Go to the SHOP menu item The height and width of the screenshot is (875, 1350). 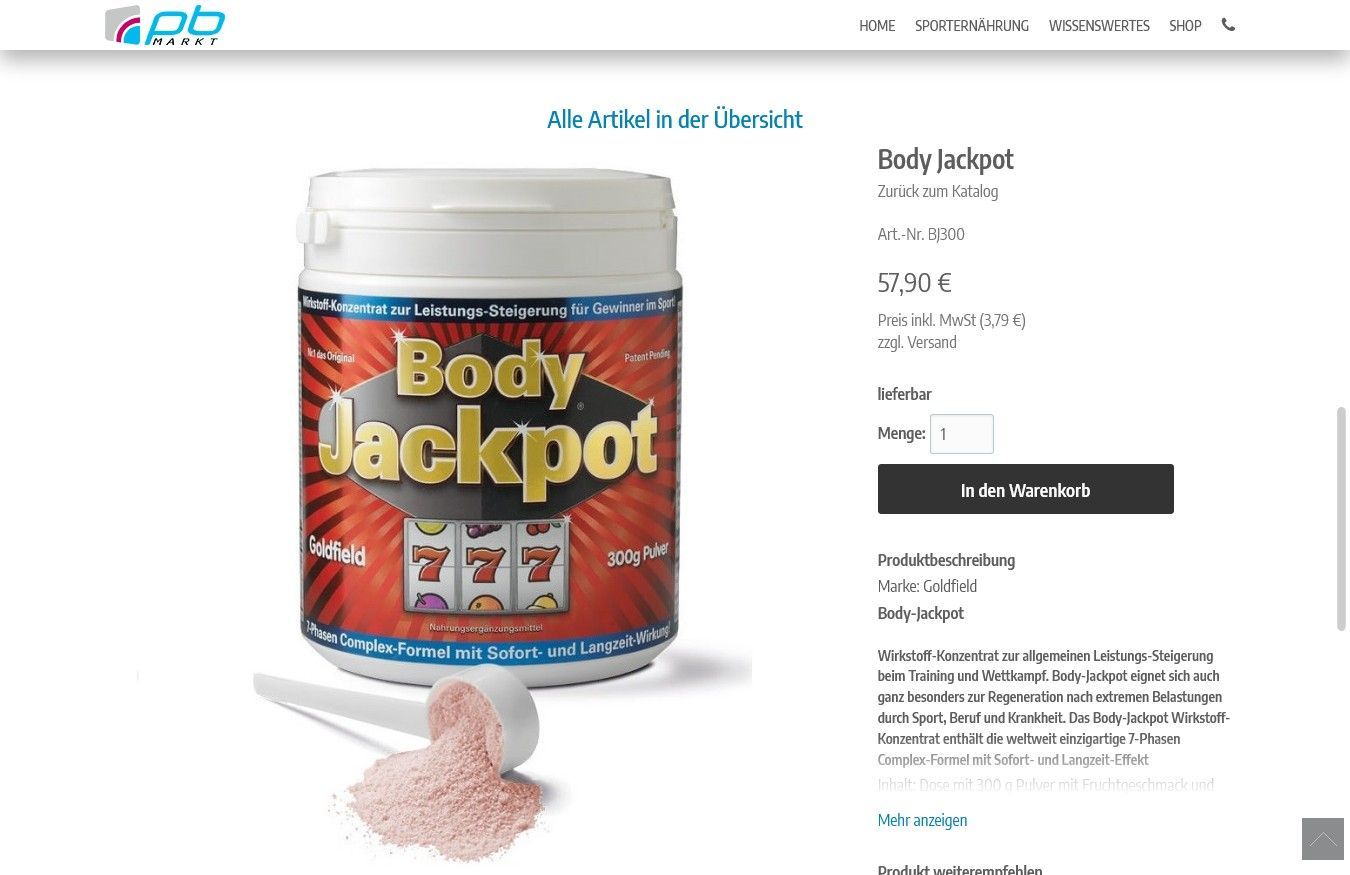[1185, 26]
